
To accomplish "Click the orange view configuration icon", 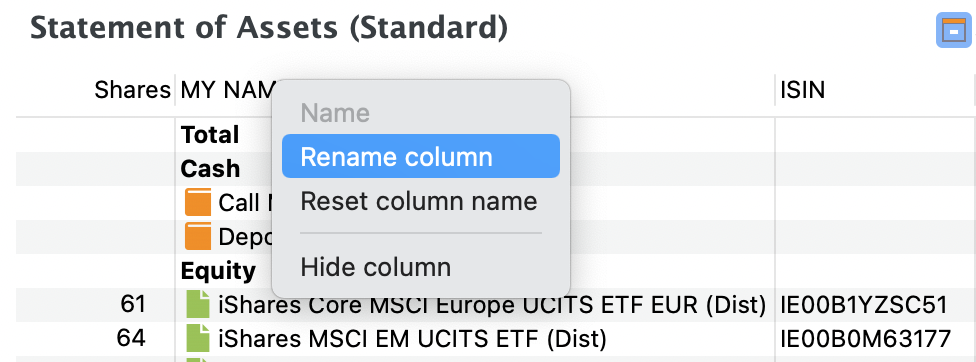I will 954,30.
